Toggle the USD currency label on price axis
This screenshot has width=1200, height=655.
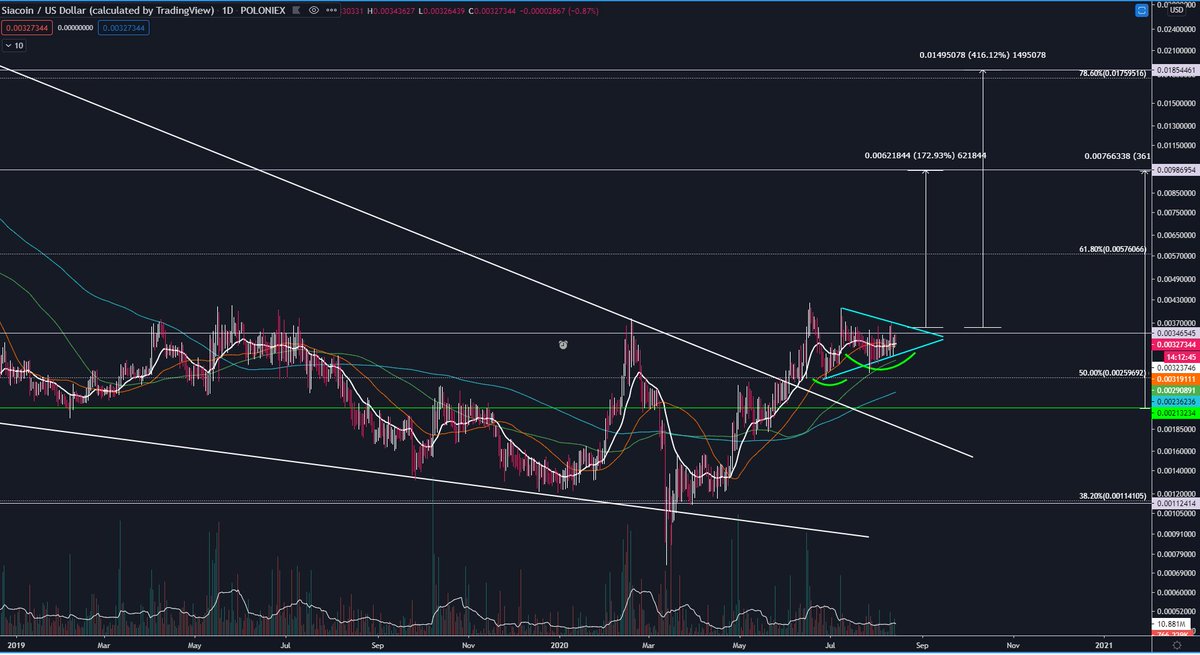tap(1176, 10)
